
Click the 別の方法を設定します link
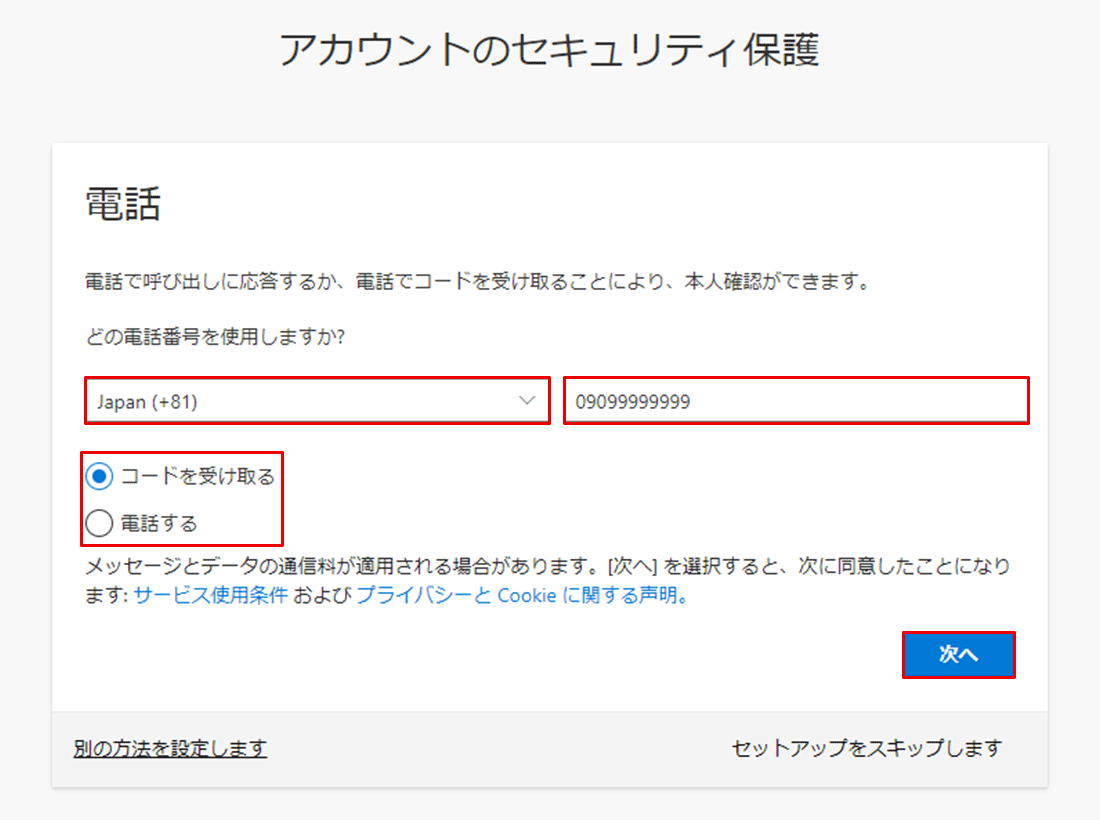pyautogui.click(x=170, y=748)
